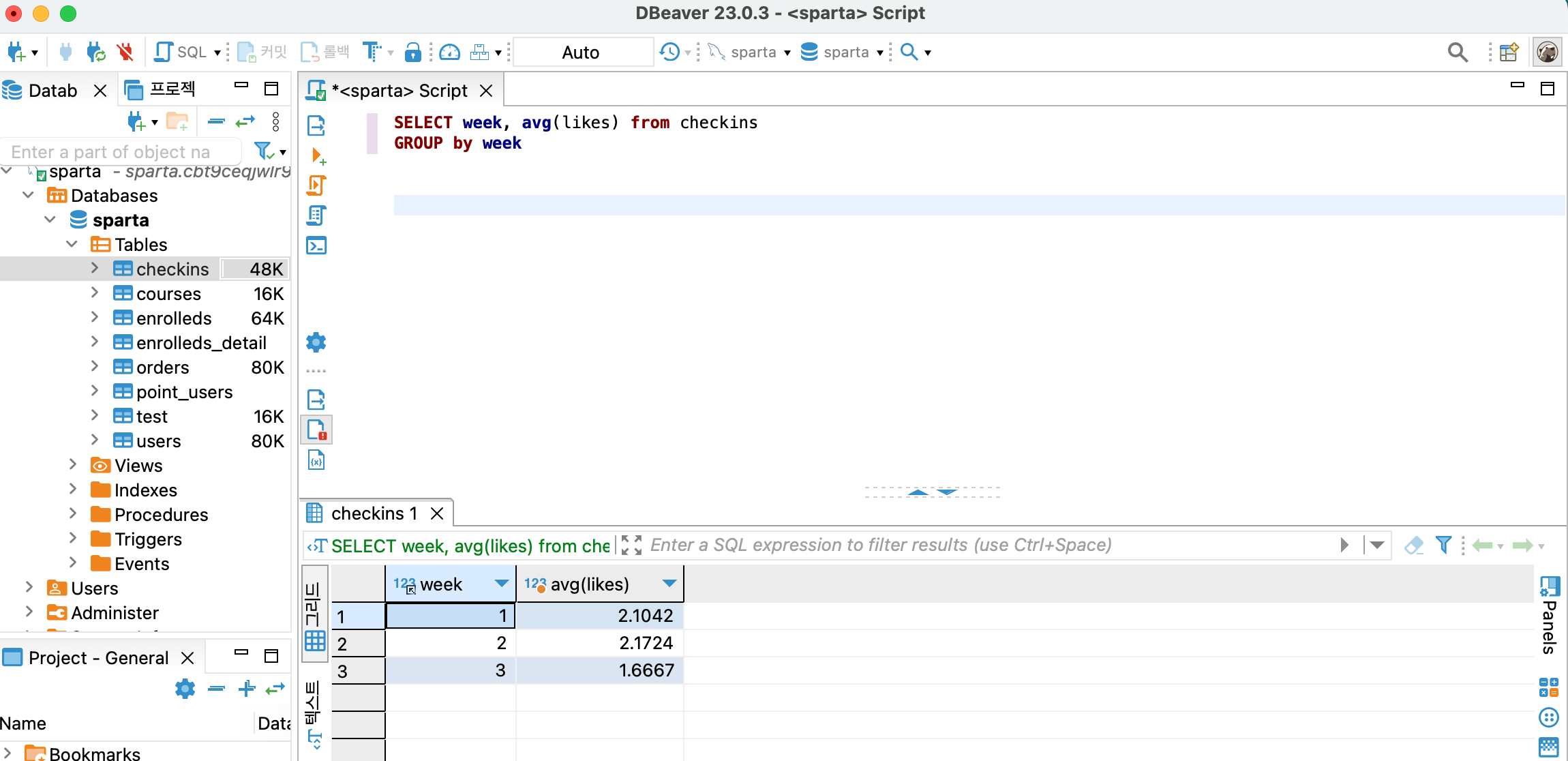
Task: Open the filter history dropdown arrow
Action: [1376, 545]
